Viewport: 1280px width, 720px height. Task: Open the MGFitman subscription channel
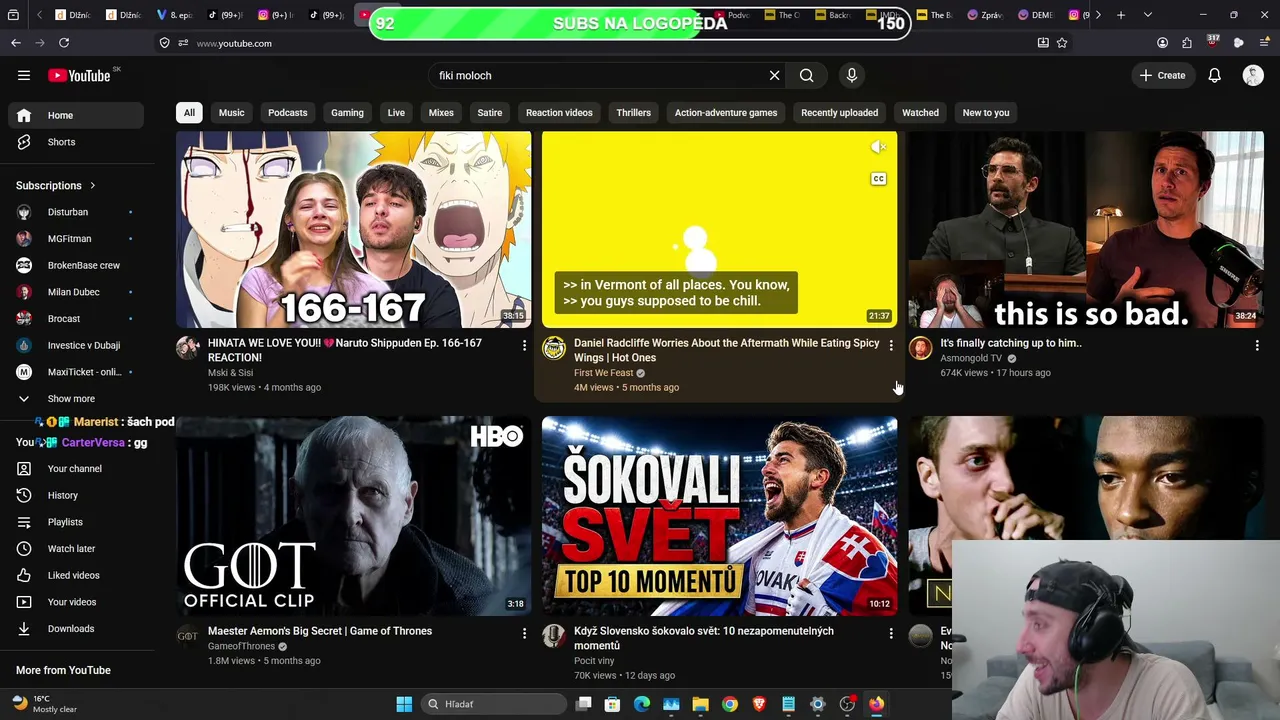[x=76, y=239]
